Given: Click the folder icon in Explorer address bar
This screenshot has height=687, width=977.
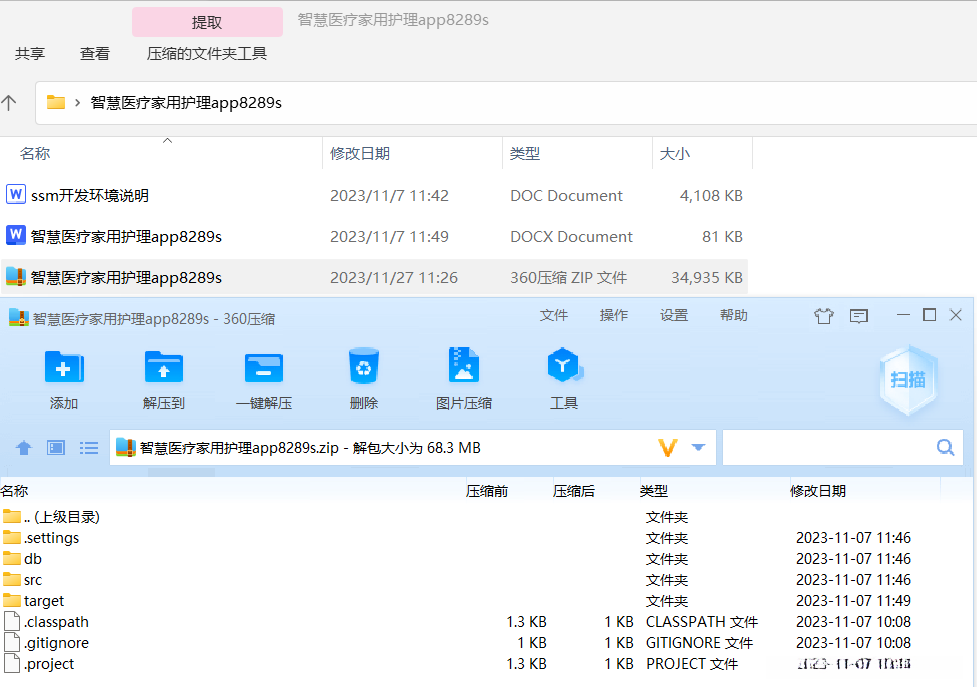Looking at the screenshot, I should (56, 102).
